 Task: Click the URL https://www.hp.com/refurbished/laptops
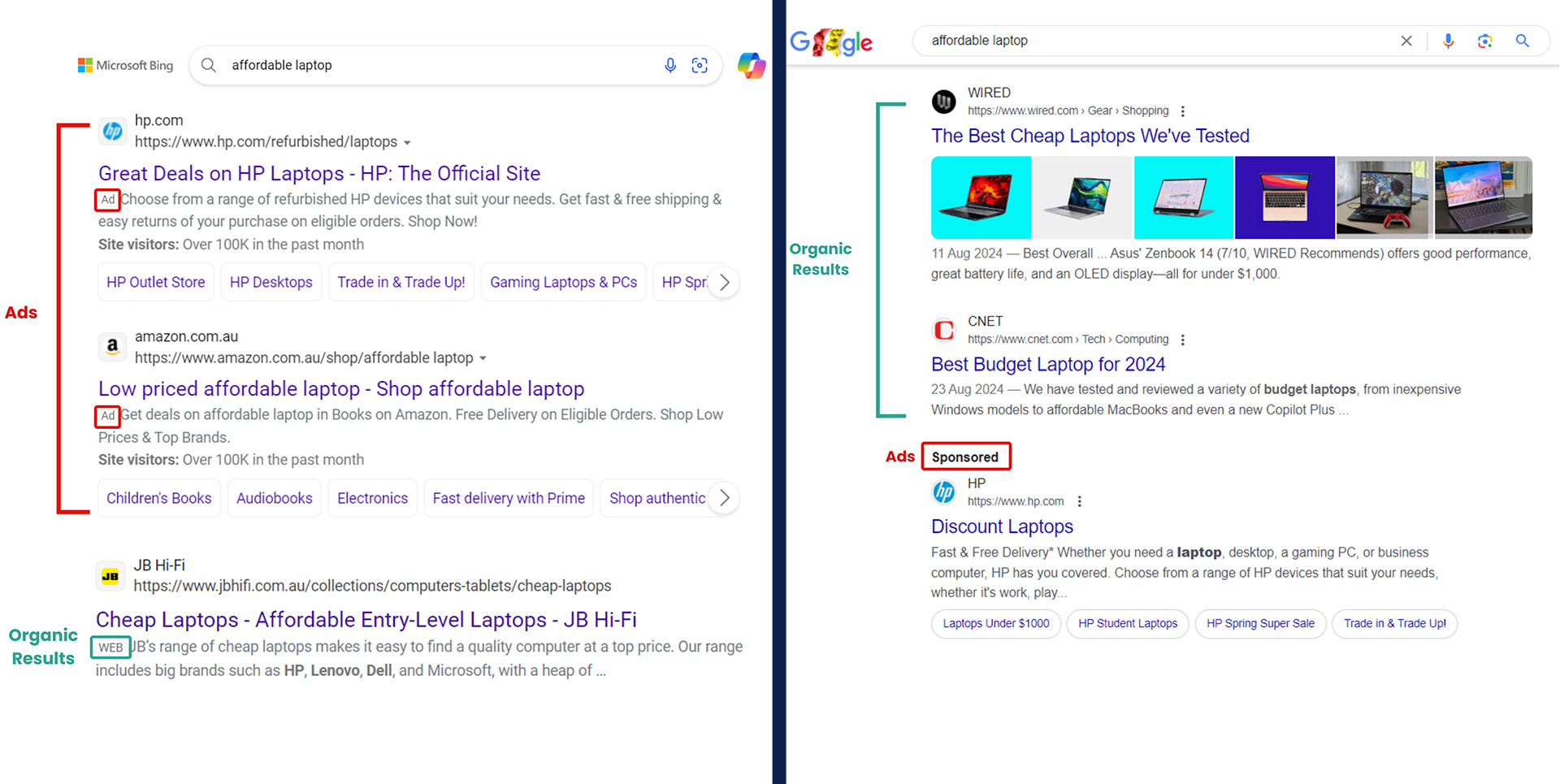coord(266,141)
